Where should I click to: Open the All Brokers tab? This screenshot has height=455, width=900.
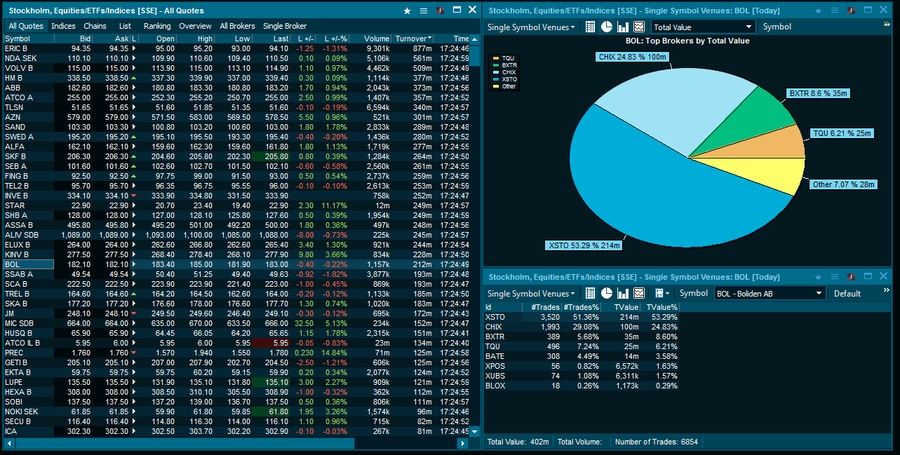click(237, 25)
